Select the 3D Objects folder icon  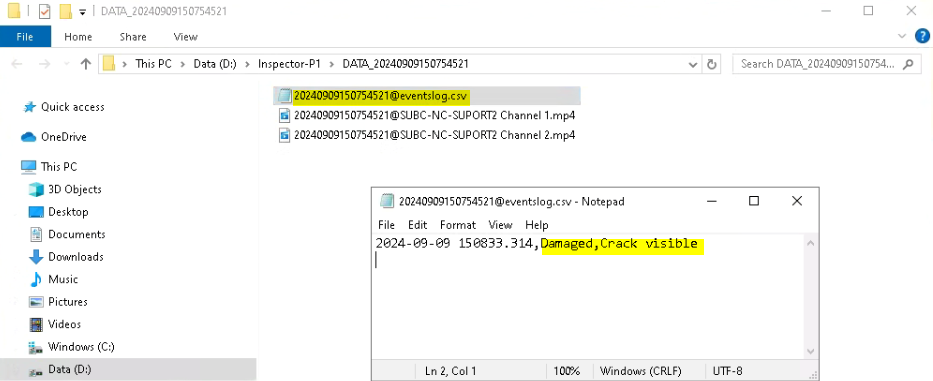point(36,189)
